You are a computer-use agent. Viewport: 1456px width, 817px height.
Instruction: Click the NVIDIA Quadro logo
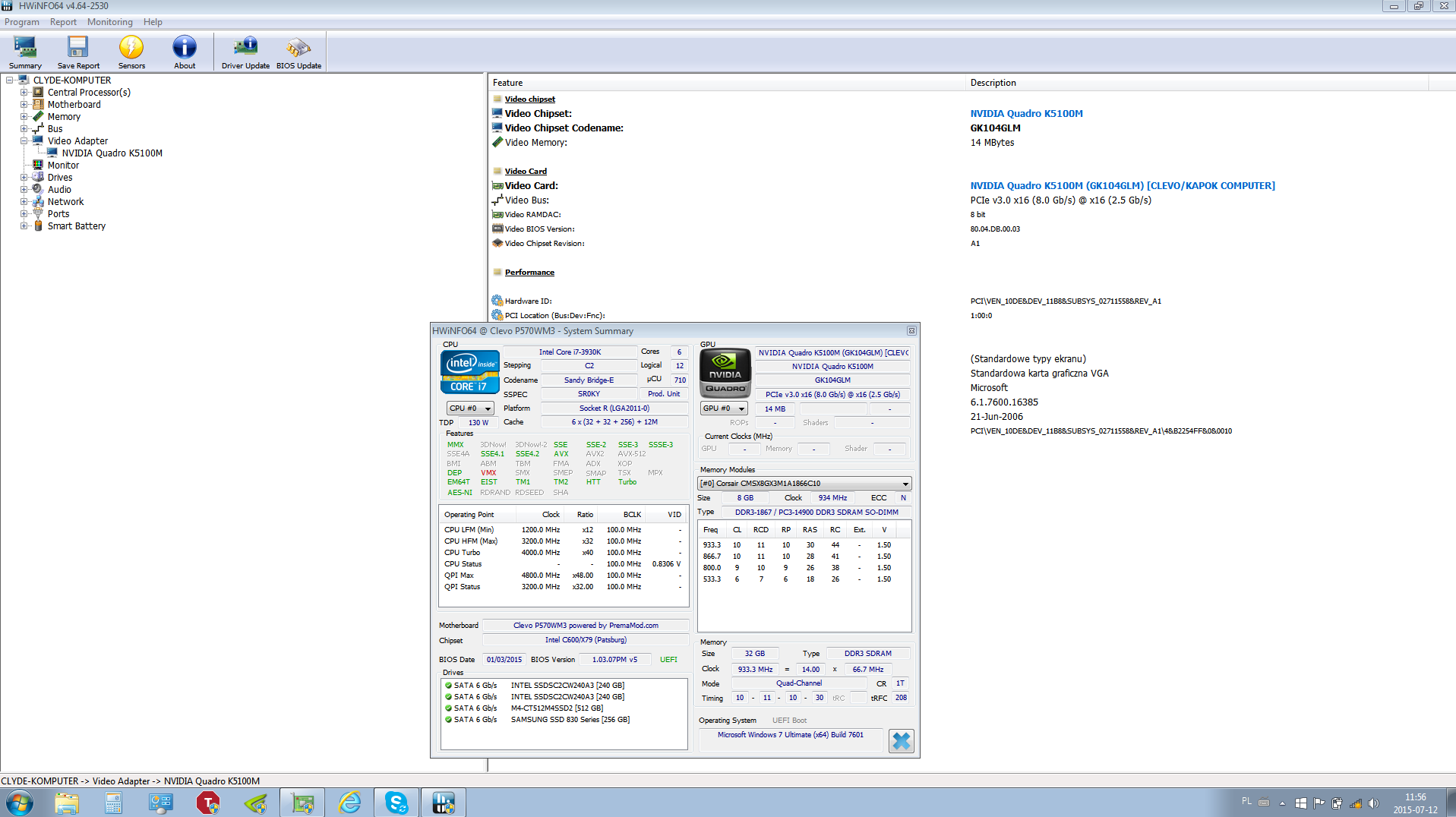725,372
